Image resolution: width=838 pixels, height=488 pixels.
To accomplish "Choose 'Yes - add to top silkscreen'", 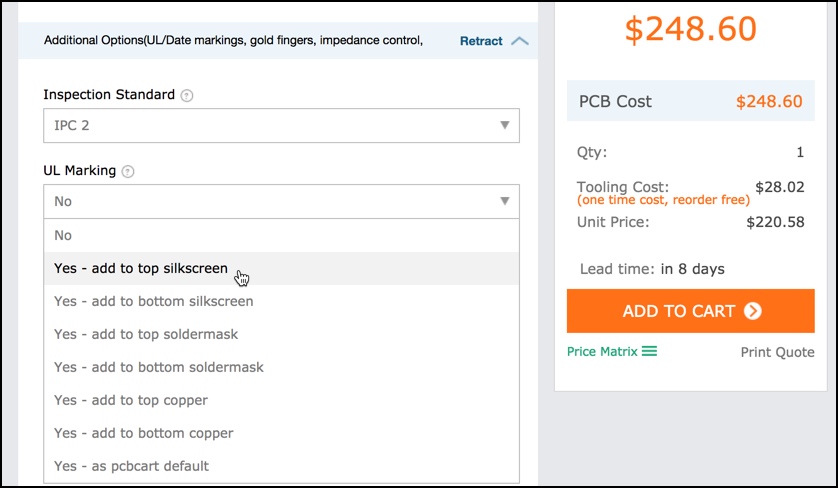I will click(141, 268).
